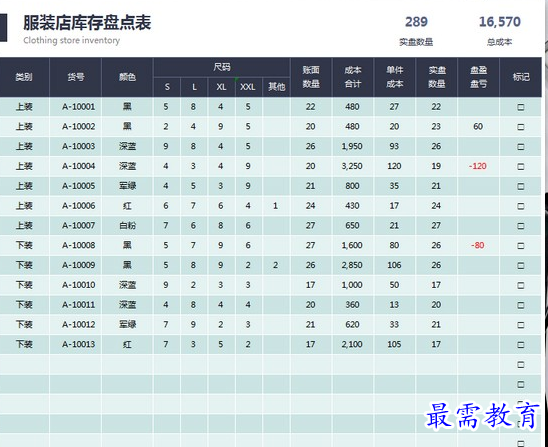
Task: Tick the mark checkbox for A-10003
Action: (x=520, y=147)
